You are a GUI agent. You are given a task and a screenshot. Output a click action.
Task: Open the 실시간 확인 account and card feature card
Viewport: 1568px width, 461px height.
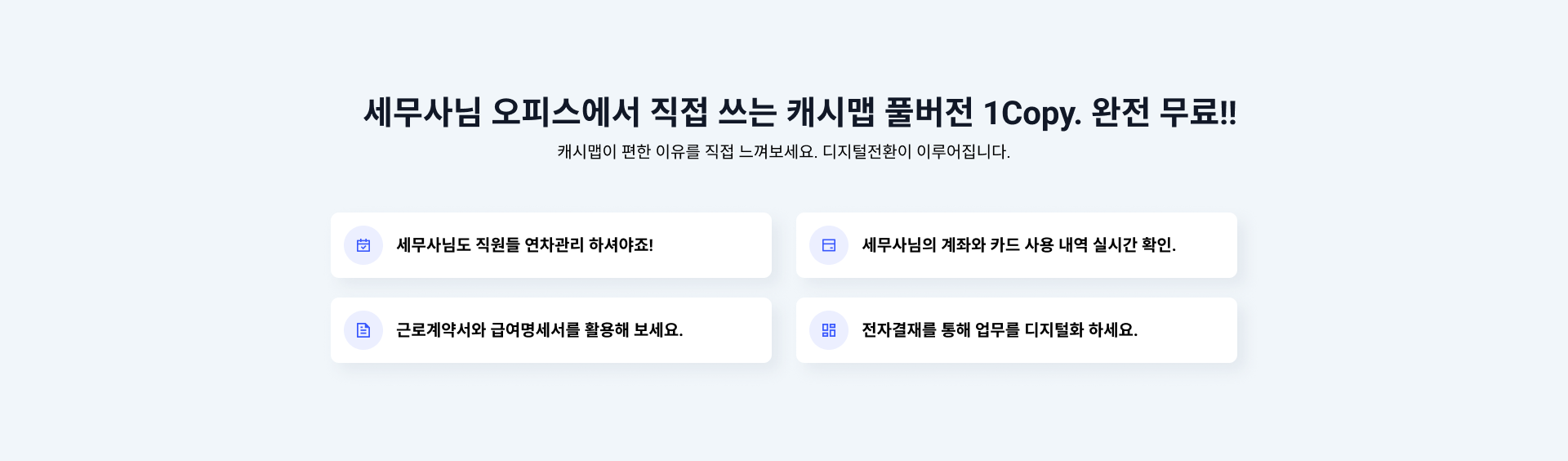pos(1017,245)
